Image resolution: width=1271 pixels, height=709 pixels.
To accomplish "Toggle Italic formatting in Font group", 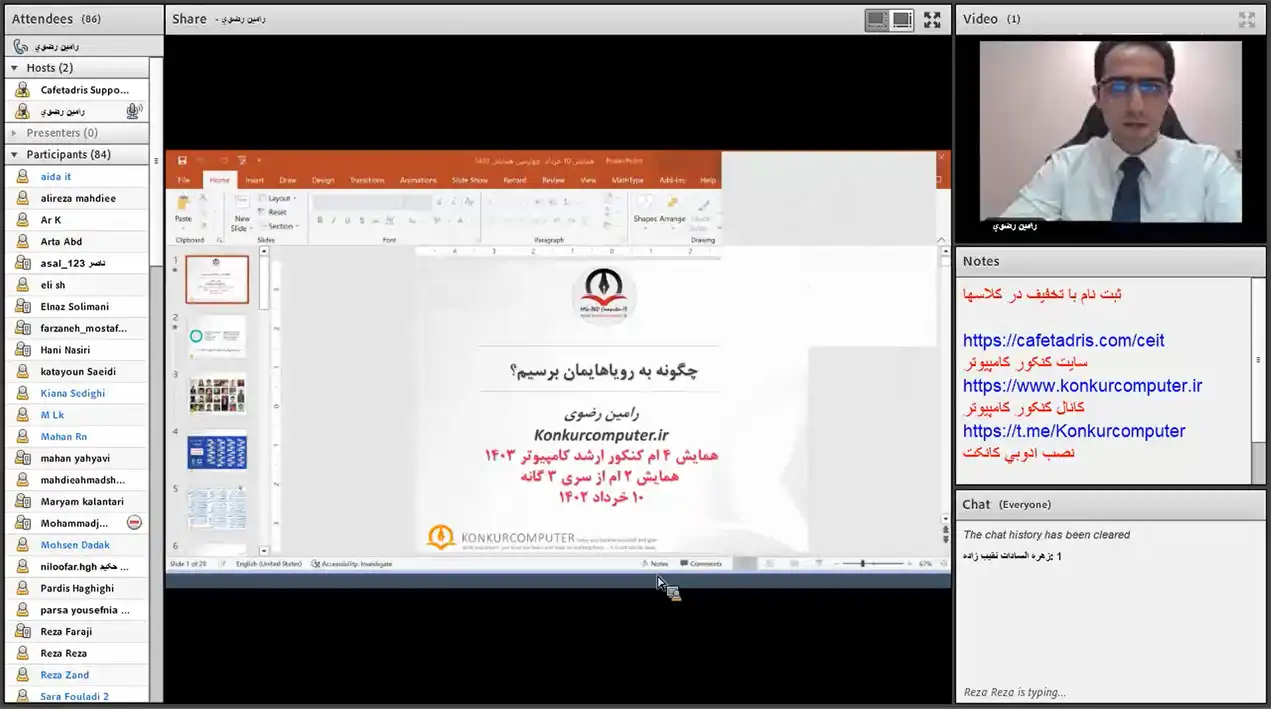I will tap(334, 220).
